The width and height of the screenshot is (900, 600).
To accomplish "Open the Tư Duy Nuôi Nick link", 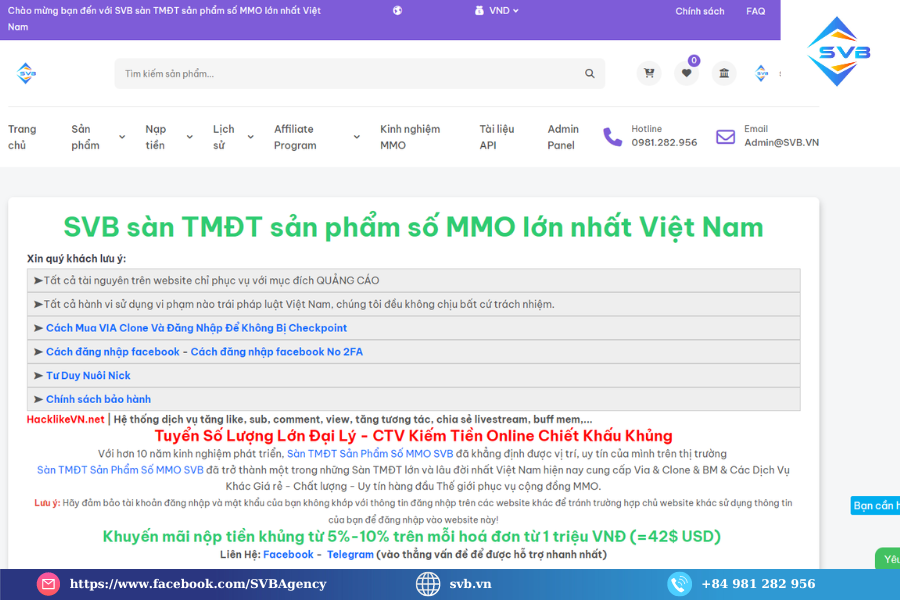I will [x=88, y=376].
